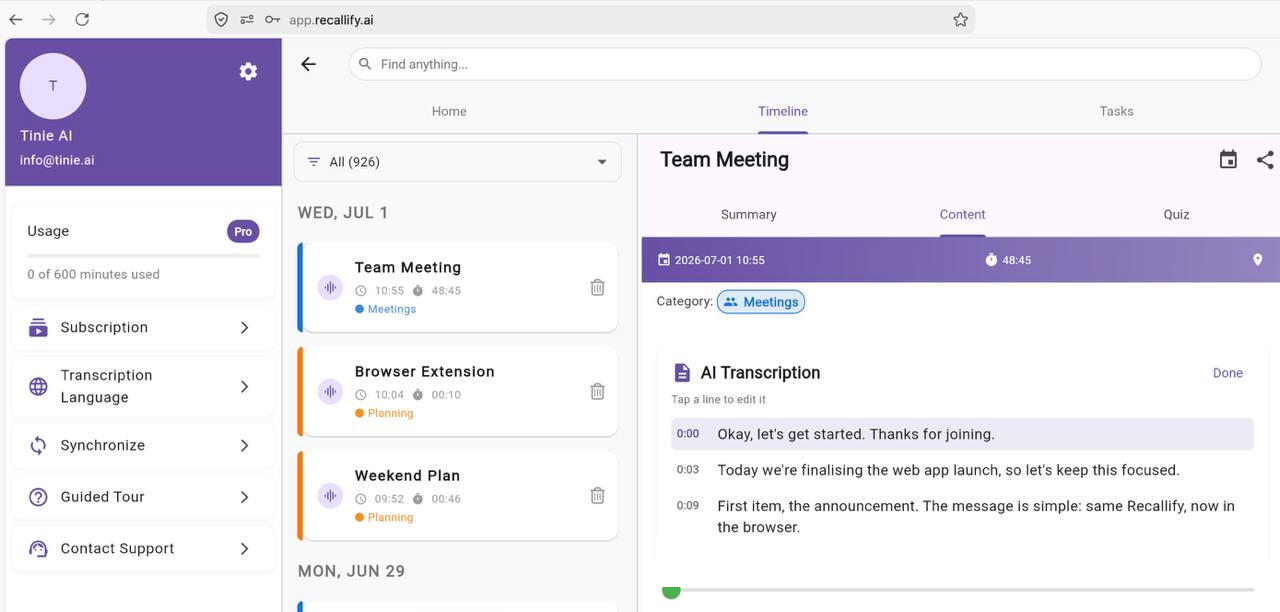The height and width of the screenshot is (612, 1280).
Task: Open the Quiz tab
Action: (1176, 214)
